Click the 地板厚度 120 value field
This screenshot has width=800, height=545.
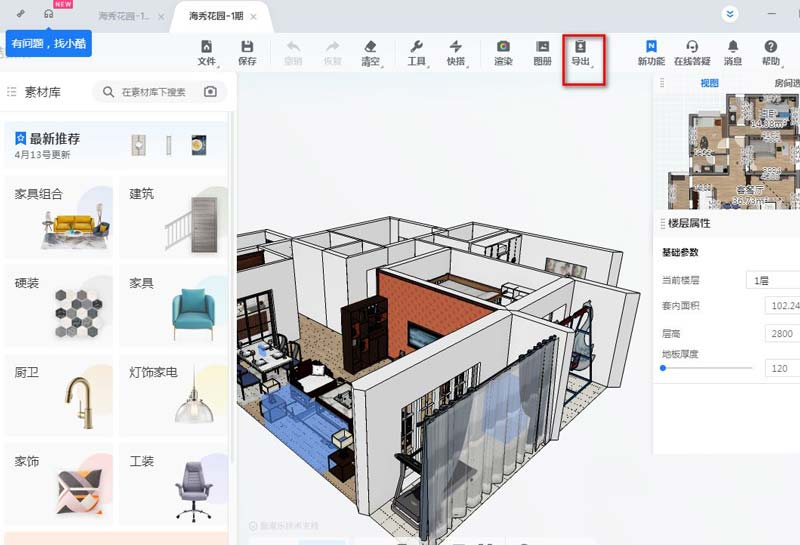click(782, 368)
